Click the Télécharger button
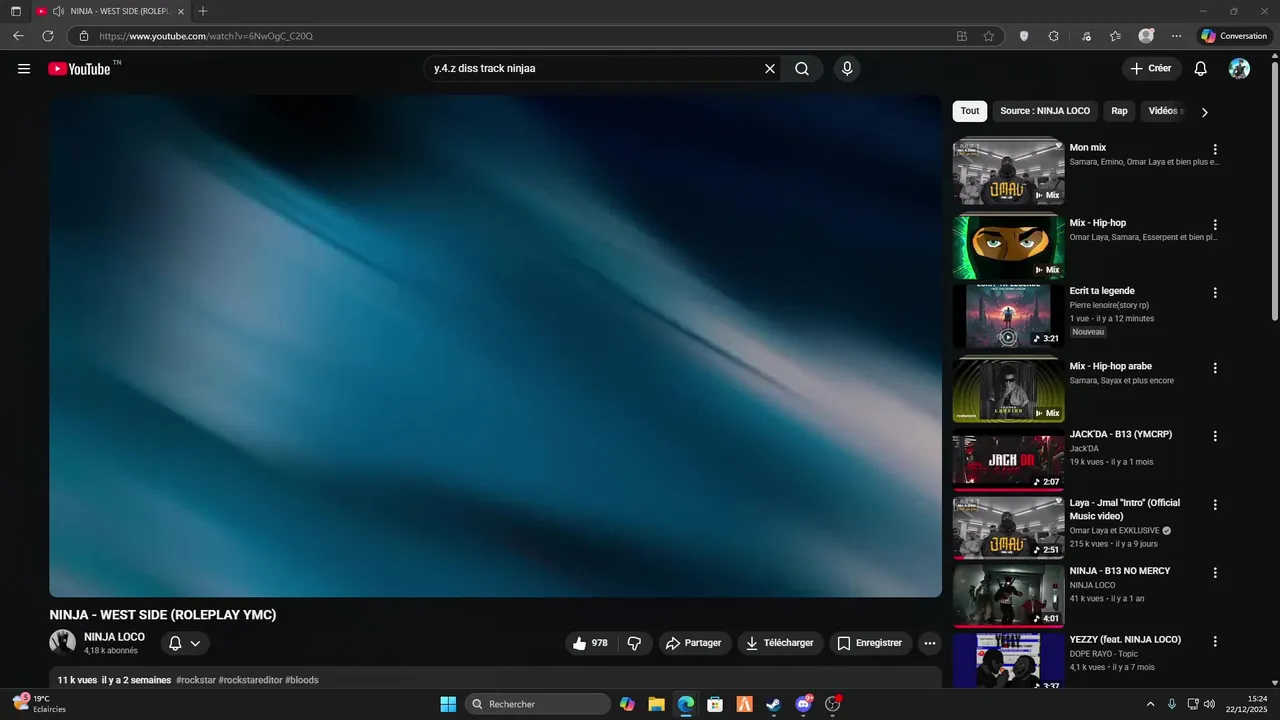This screenshot has width=1280, height=720. tap(780, 643)
